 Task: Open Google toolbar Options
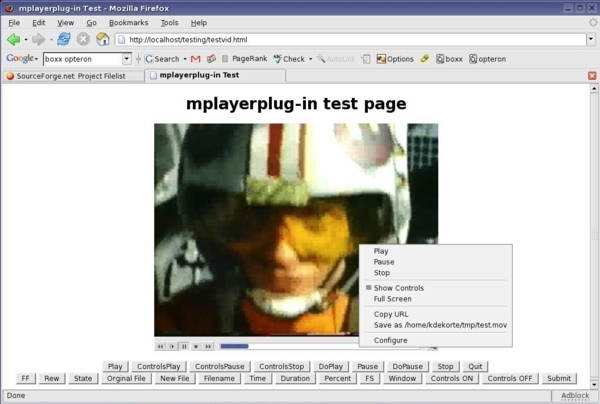(x=395, y=59)
